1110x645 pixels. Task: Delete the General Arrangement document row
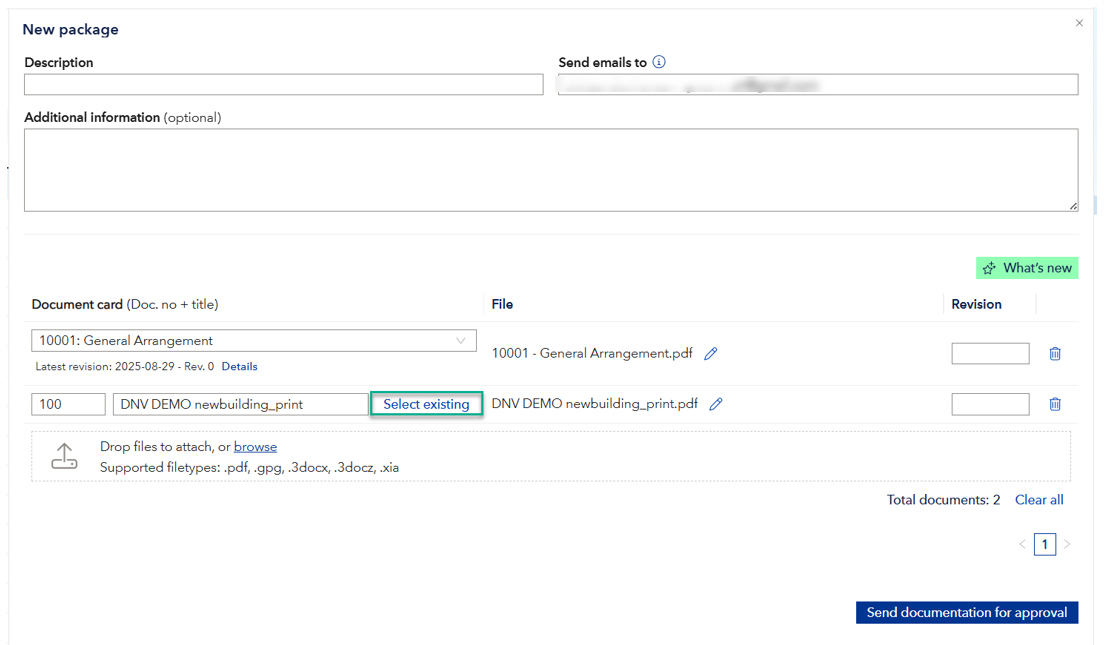click(x=1055, y=353)
